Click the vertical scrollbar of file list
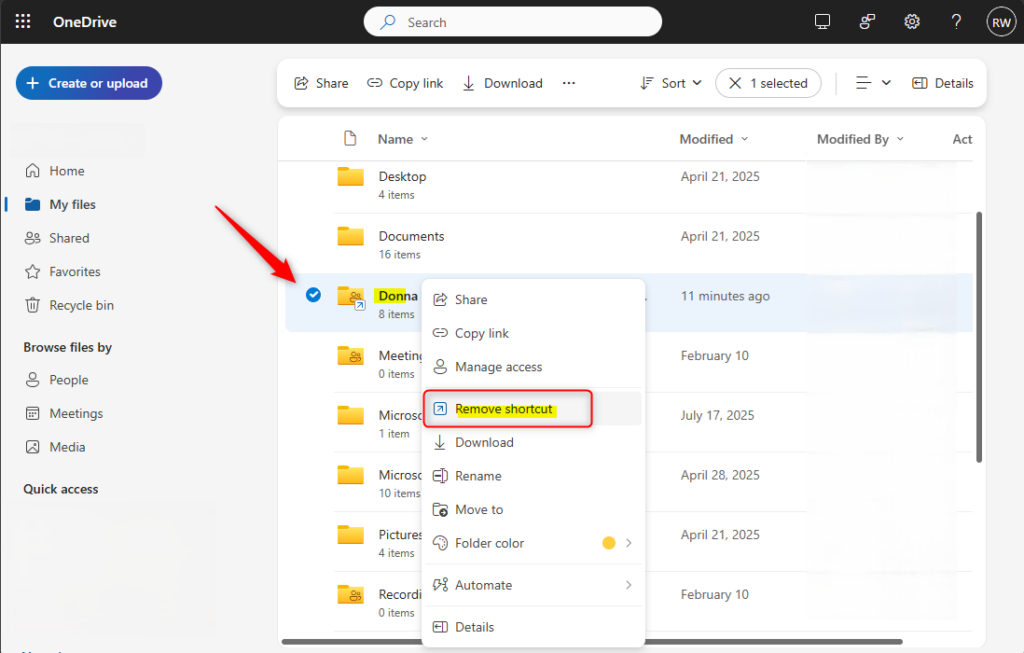Image resolution: width=1024 pixels, height=653 pixels. click(x=979, y=337)
